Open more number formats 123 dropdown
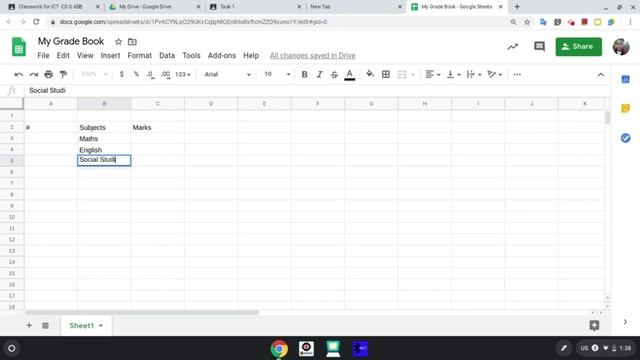 point(183,74)
